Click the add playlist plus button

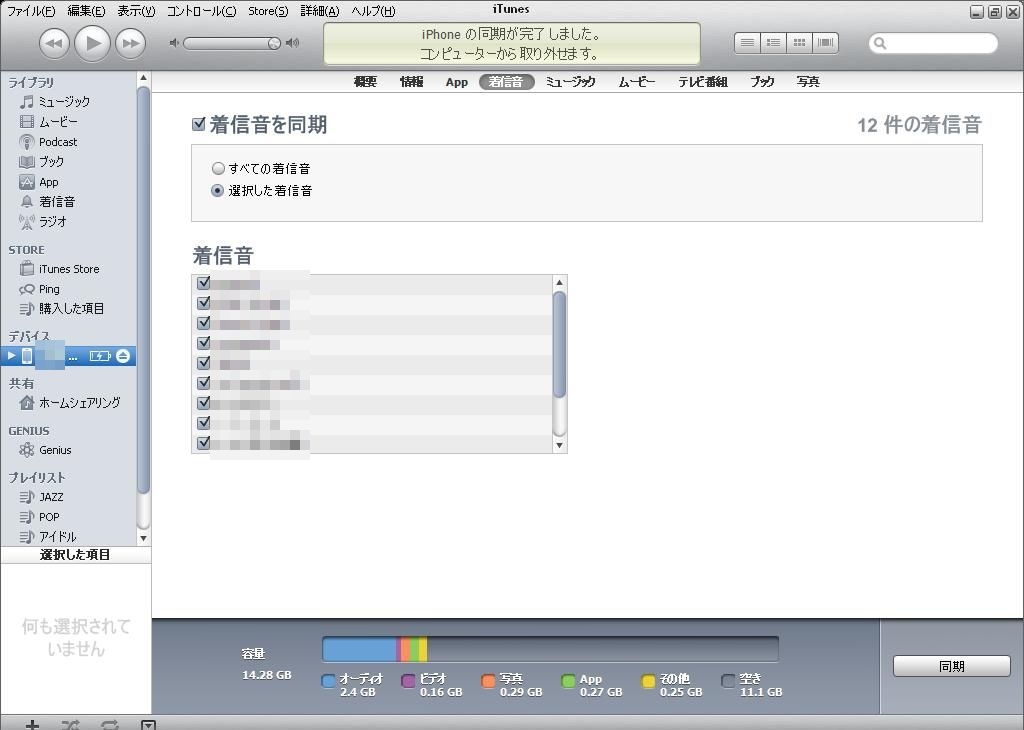(x=32, y=725)
